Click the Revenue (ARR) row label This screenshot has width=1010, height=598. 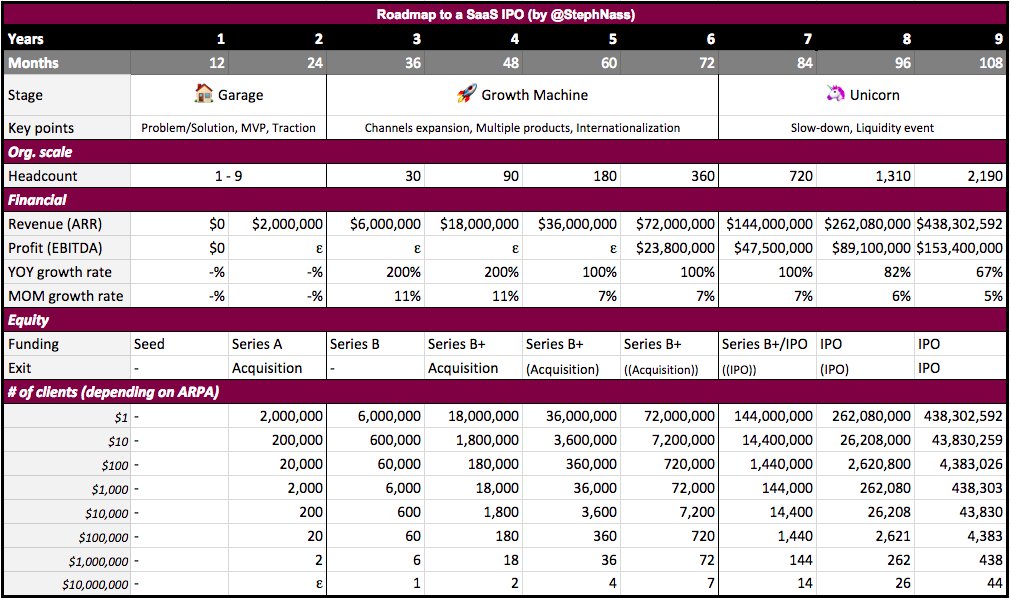(x=67, y=224)
